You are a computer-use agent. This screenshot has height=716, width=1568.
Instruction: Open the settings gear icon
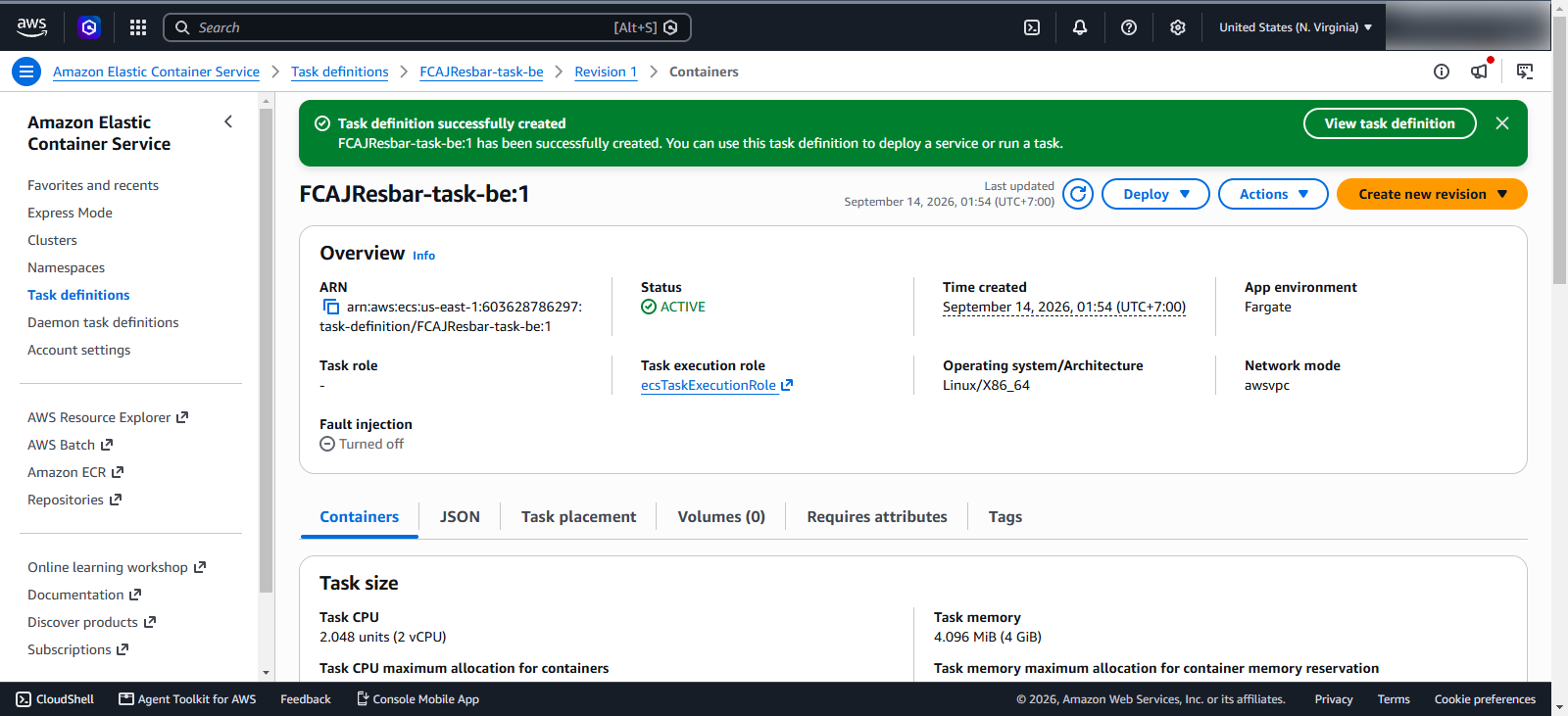(1178, 27)
